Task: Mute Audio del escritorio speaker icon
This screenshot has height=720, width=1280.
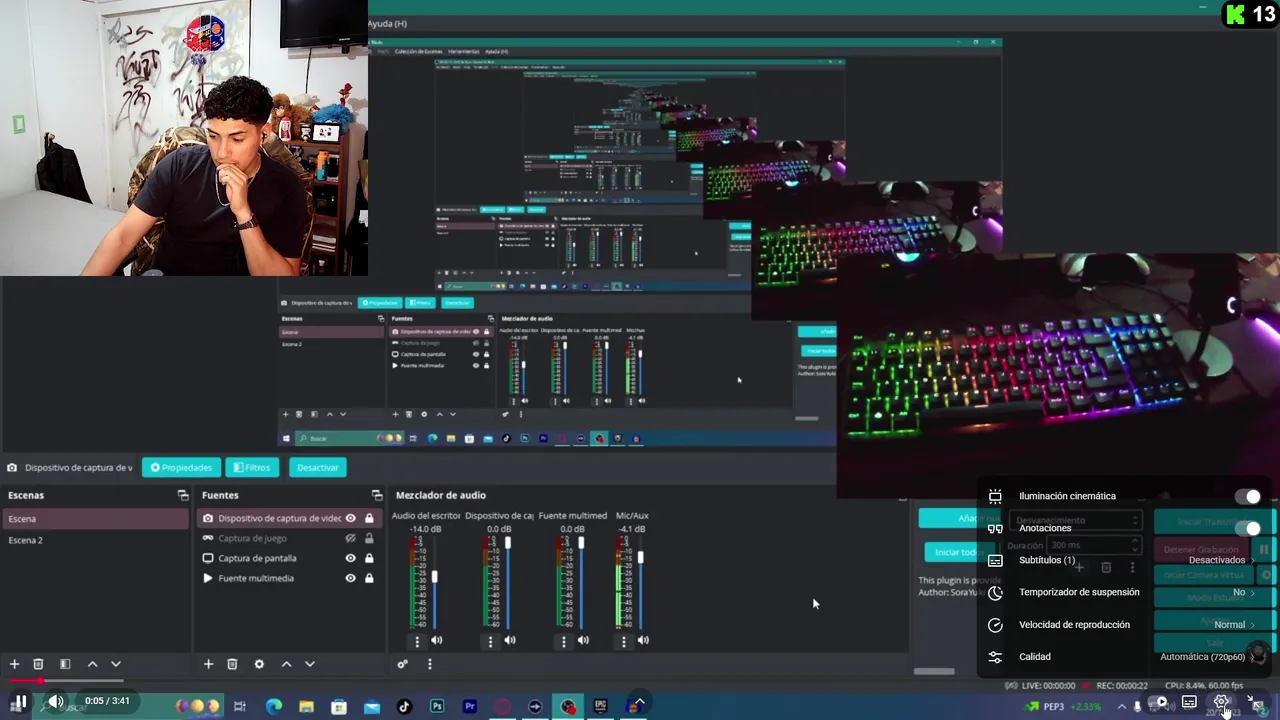Action: click(437, 640)
